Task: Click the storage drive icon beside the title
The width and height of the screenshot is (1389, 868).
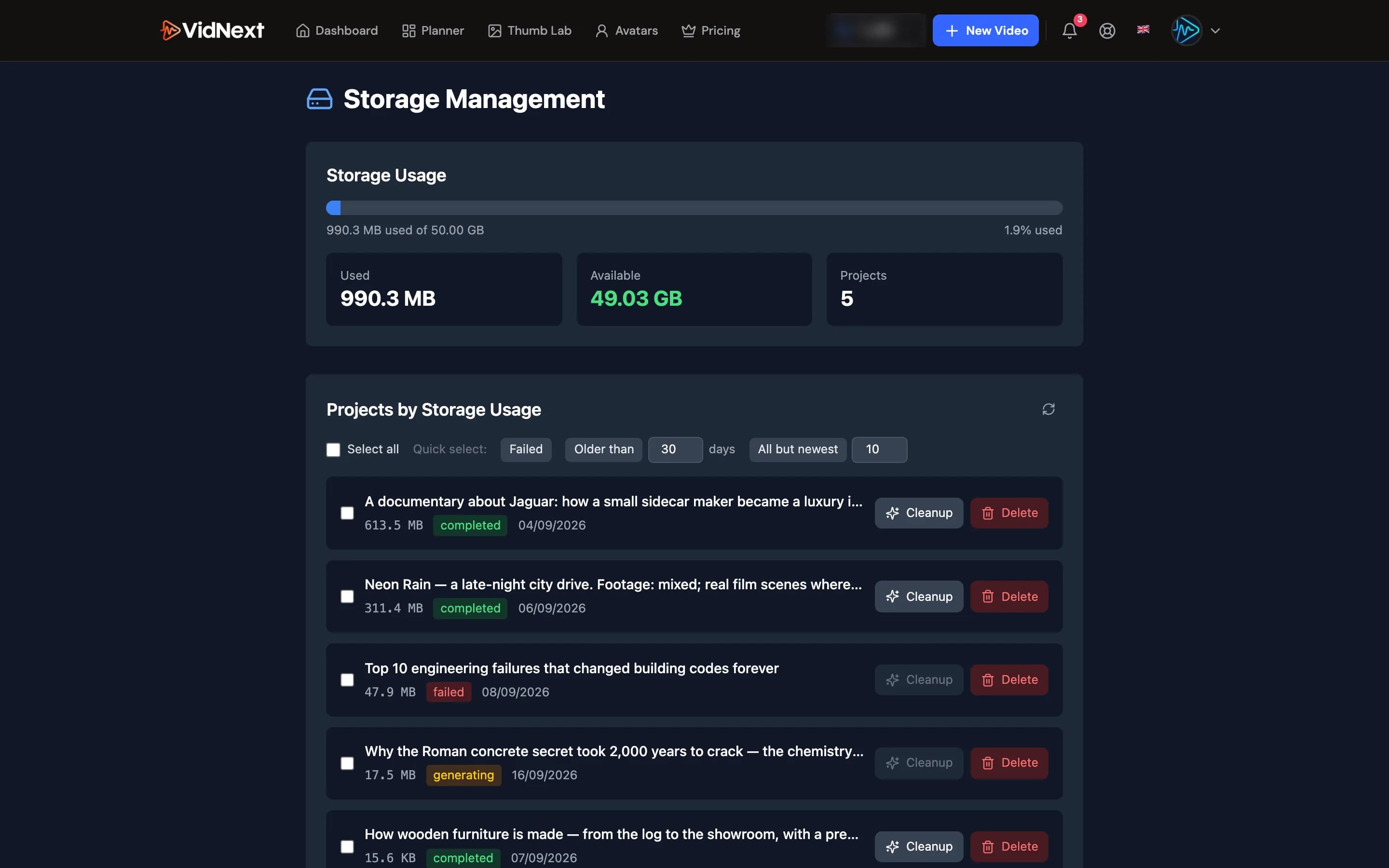Action: click(x=320, y=99)
